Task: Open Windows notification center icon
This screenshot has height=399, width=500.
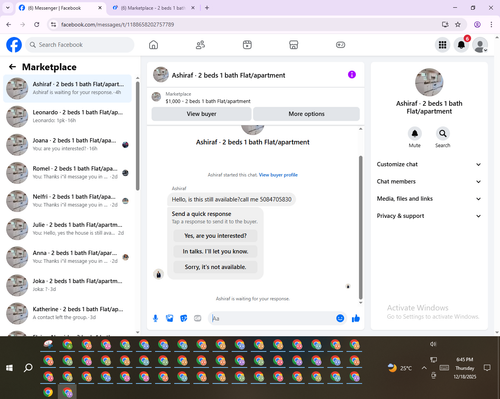Action: point(487,368)
